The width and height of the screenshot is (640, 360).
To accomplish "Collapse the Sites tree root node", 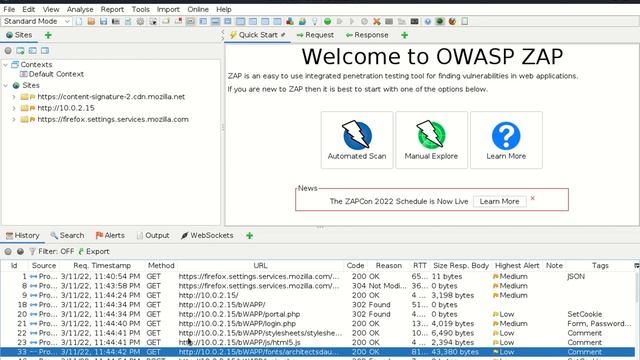I will point(6,85).
